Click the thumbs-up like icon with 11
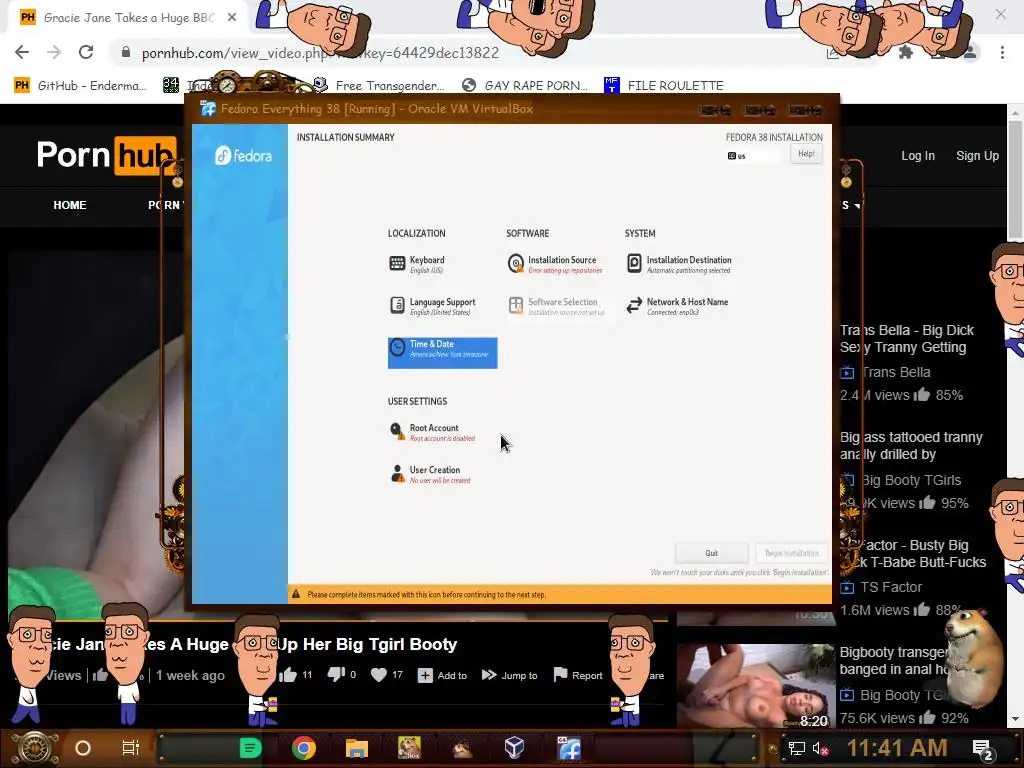 [x=287, y=675]
